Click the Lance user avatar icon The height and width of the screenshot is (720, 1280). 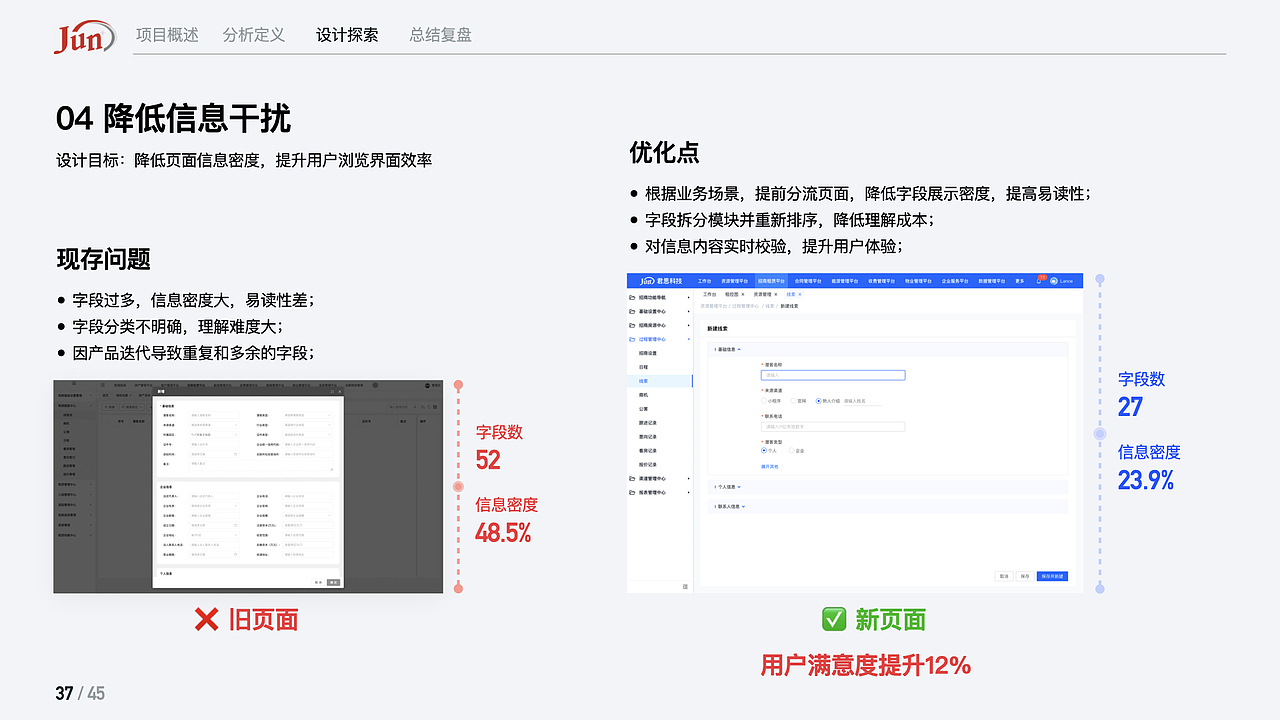coord(1054,281)
